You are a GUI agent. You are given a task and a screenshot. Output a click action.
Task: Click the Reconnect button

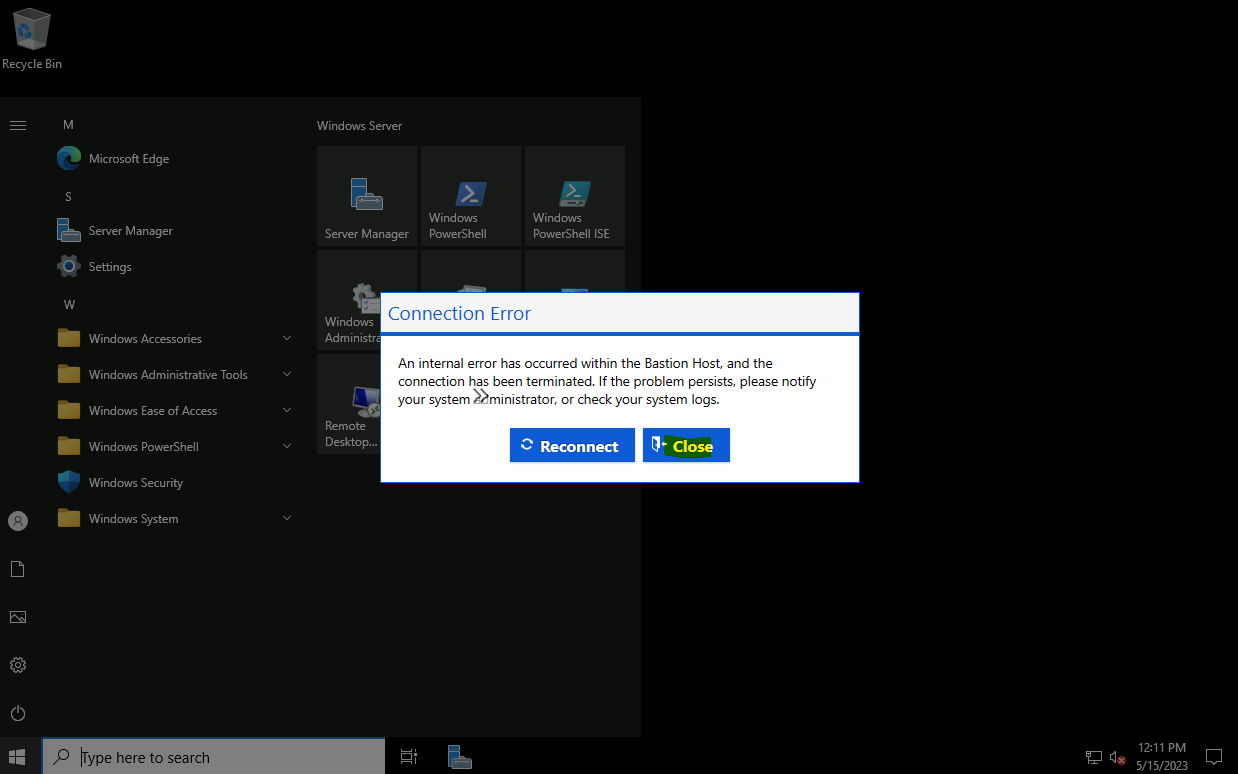coord(572,446)
